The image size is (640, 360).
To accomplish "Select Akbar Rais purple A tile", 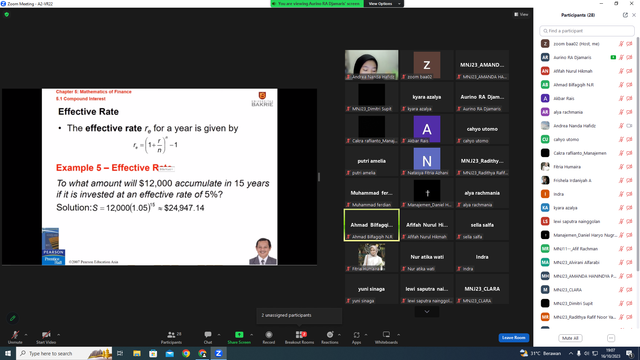I will (x=427, y=129).
